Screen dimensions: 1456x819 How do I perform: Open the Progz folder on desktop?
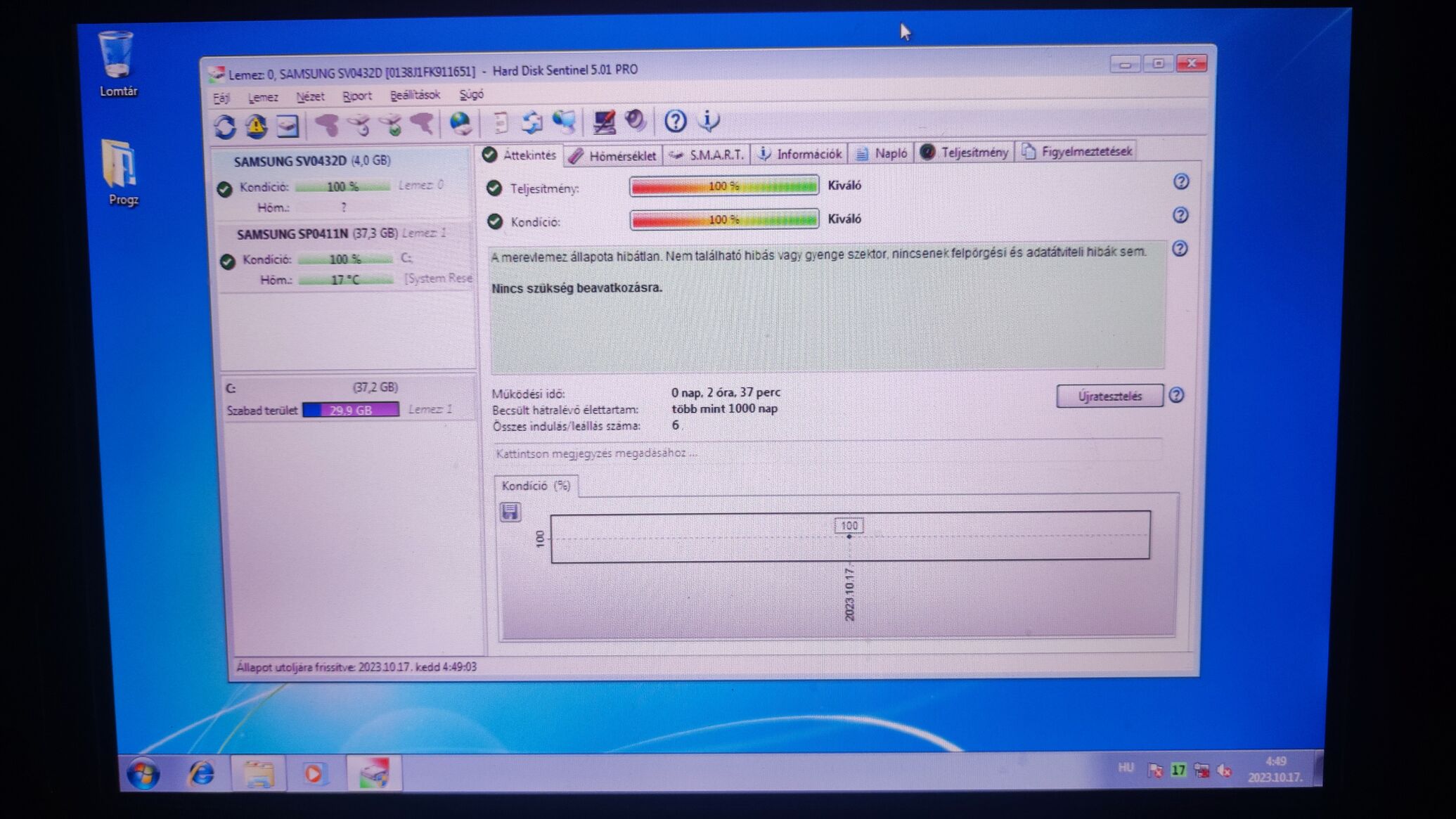point(122,173)
